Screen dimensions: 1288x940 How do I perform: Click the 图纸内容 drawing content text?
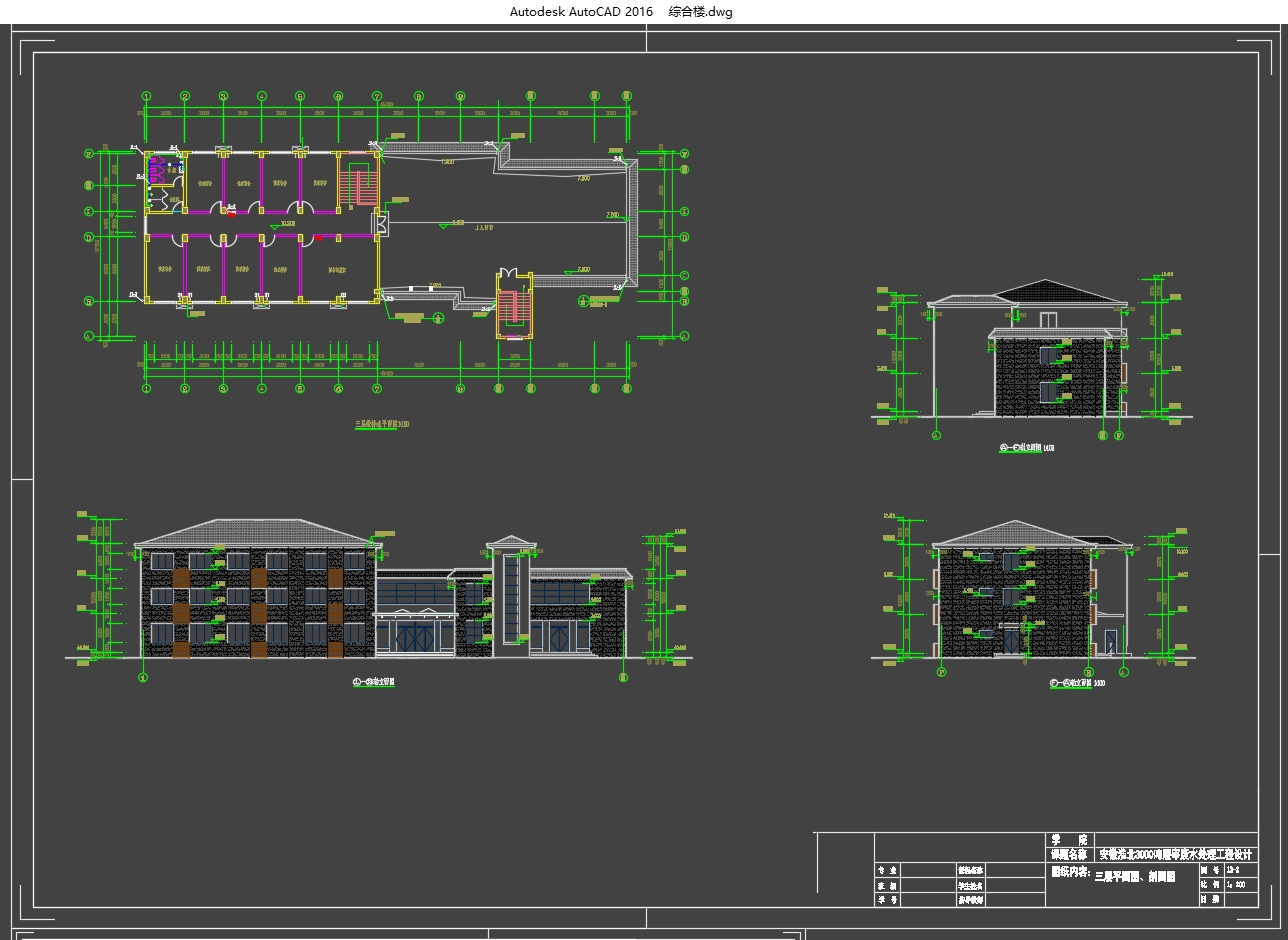pyautogui.click(x=1070, y=873)
